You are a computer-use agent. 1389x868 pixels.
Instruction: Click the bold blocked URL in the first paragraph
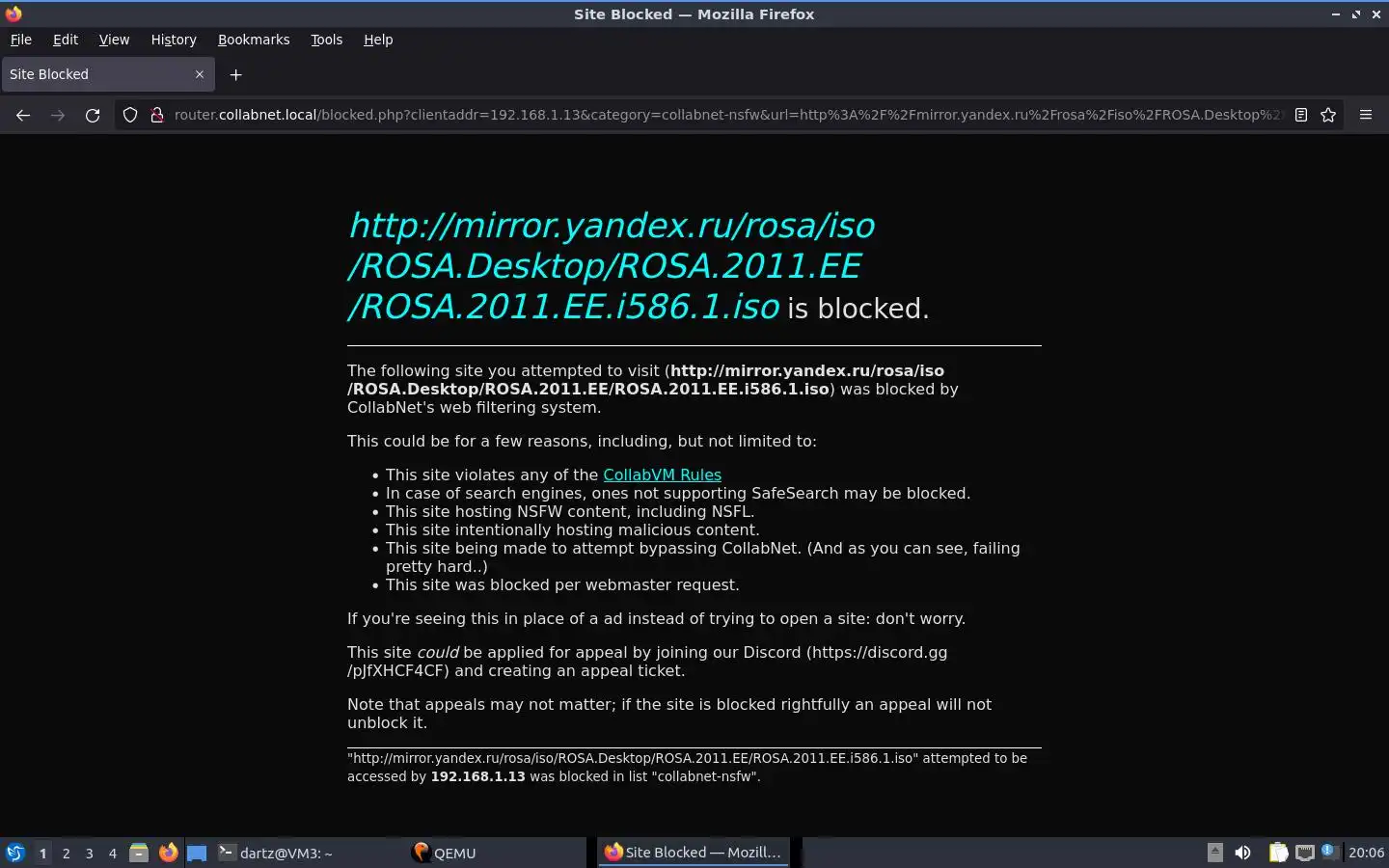click(x=646, y=380)
